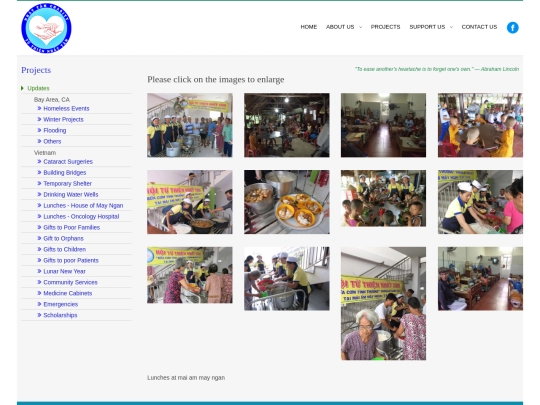Image resolution: width=540 pixels, height=405 pixels.
Task: Click the Abraham Lincoln quote text
Action: (437, 69)
